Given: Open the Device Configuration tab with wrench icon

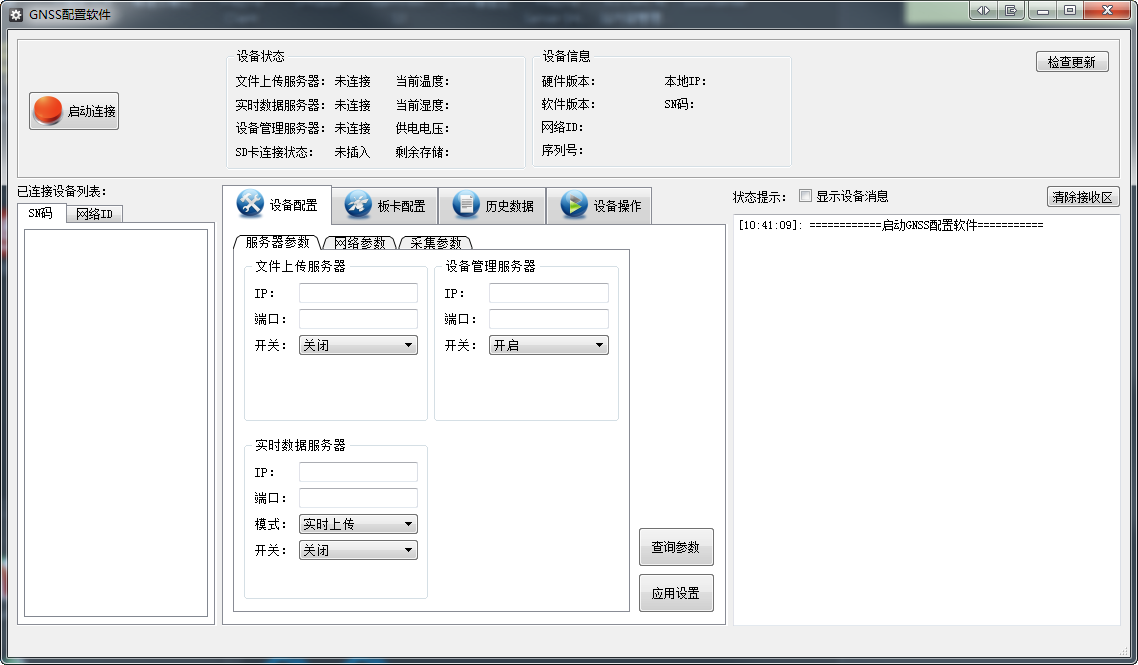Looking at the screenshot, I should tap(277, 205).
